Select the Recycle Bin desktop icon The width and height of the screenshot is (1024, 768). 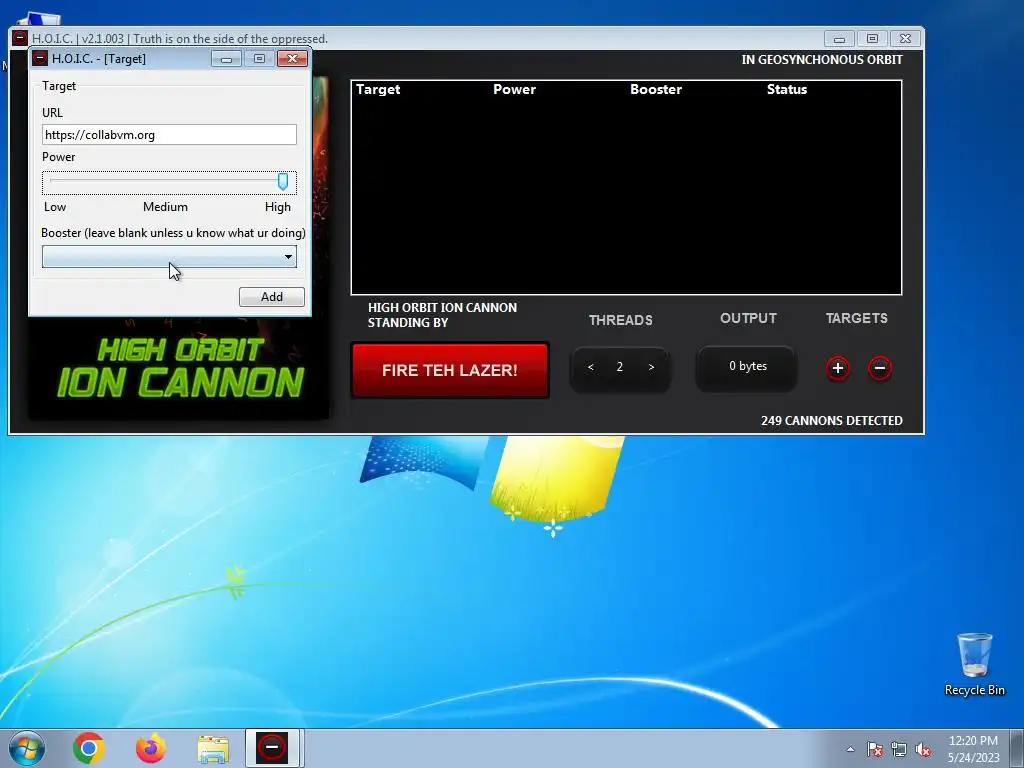click(974, 665)
